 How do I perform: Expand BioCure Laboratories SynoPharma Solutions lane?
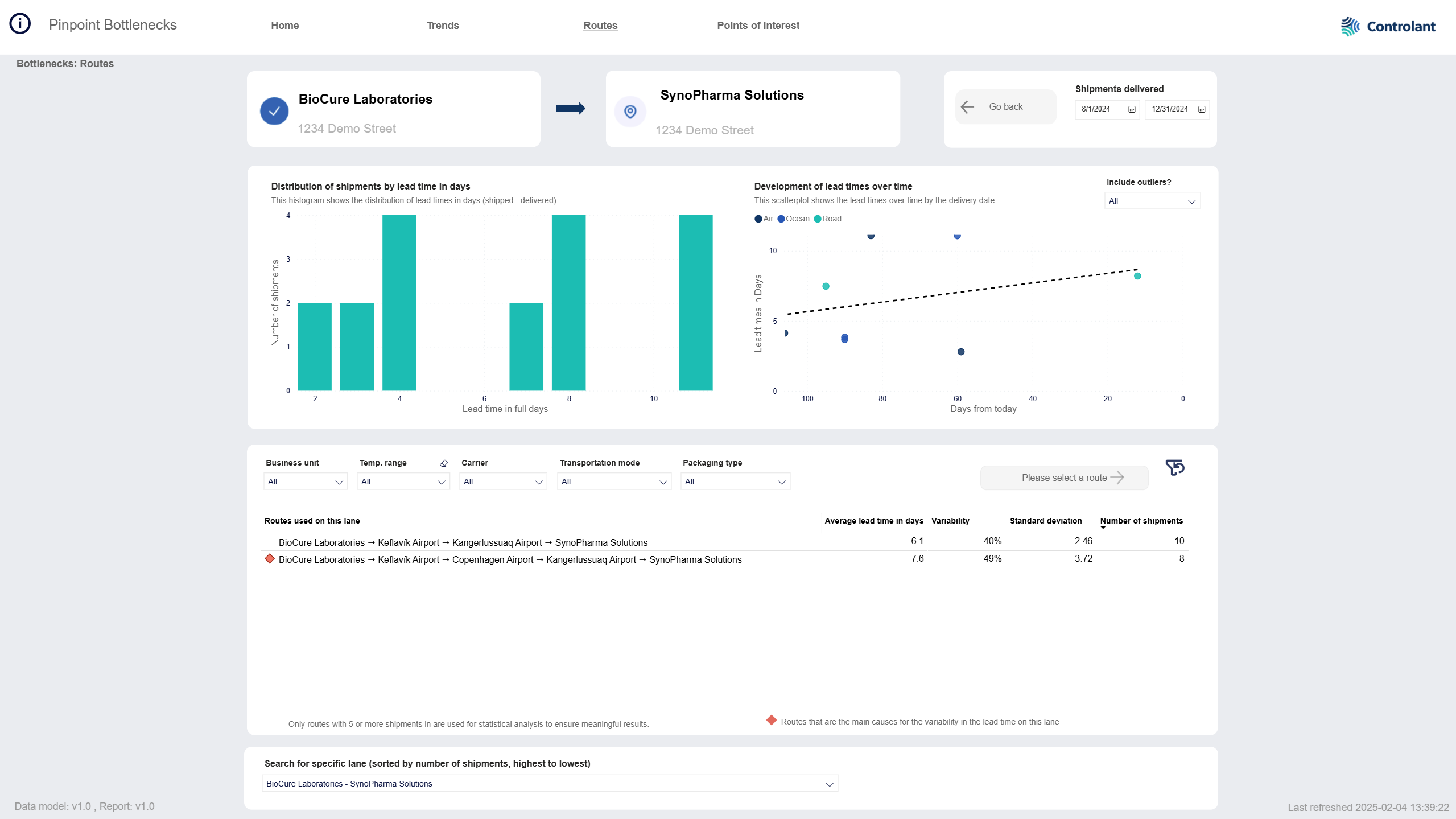click(828, 784)
